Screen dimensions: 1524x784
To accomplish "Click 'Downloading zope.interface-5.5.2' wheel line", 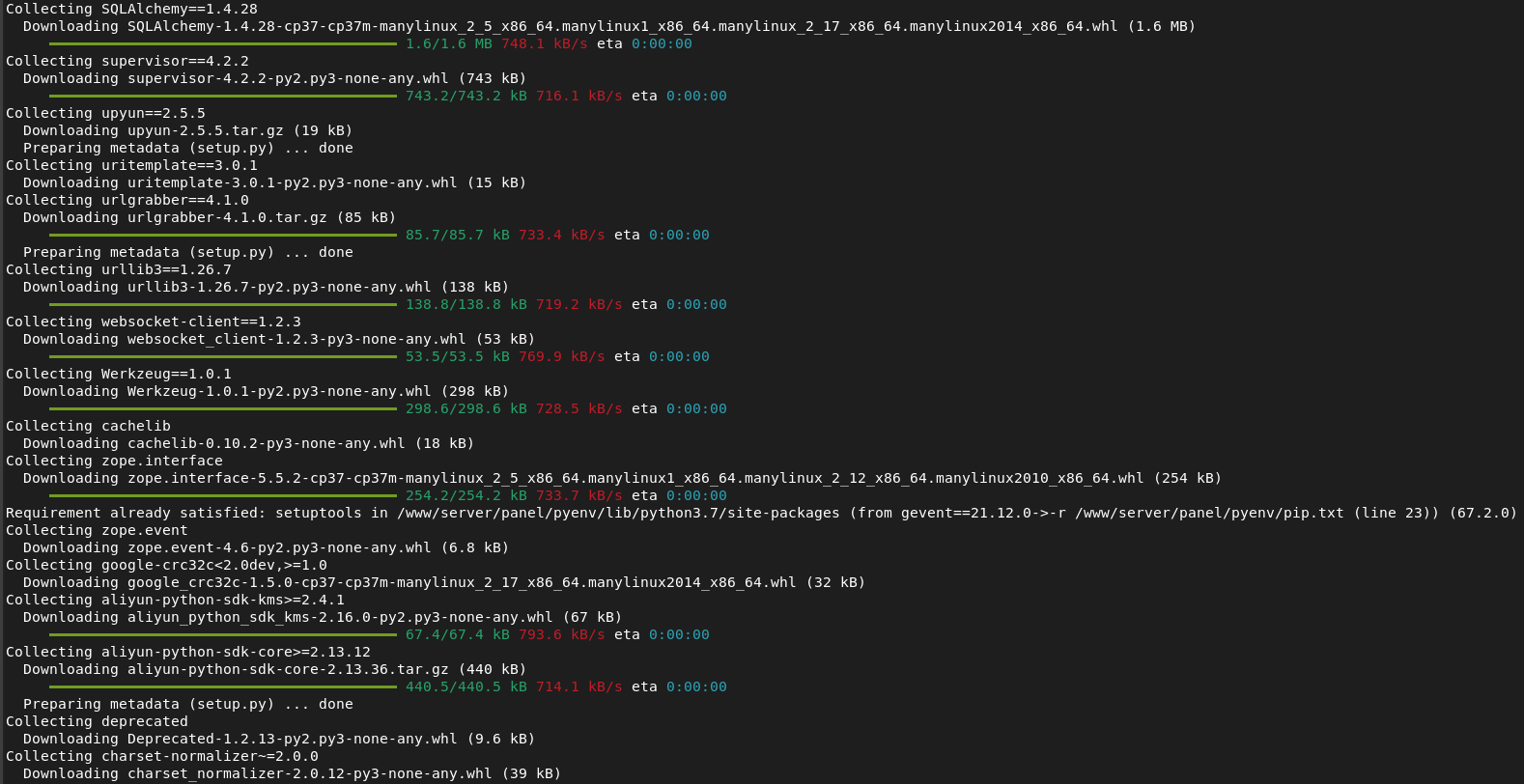I will (623, 478).
